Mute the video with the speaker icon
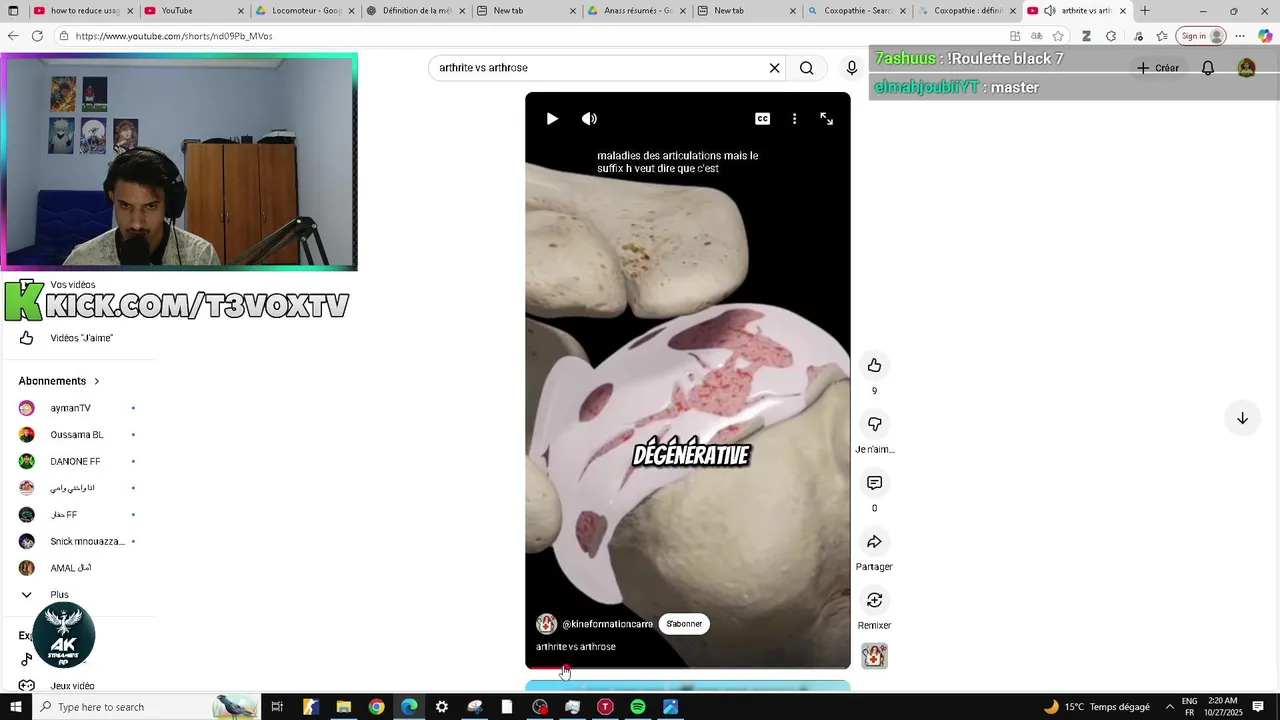Image resolution: width=1280 pixels, height=720 pixels. (x=589, y=118)
